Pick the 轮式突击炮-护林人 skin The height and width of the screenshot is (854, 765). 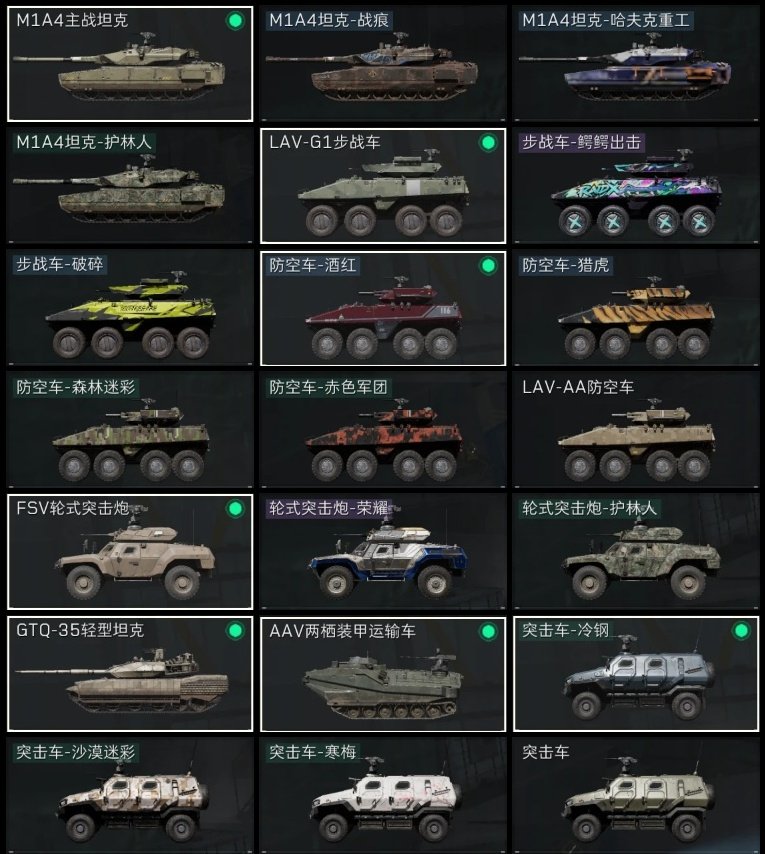pyautogui.click(x=636, y=552)
